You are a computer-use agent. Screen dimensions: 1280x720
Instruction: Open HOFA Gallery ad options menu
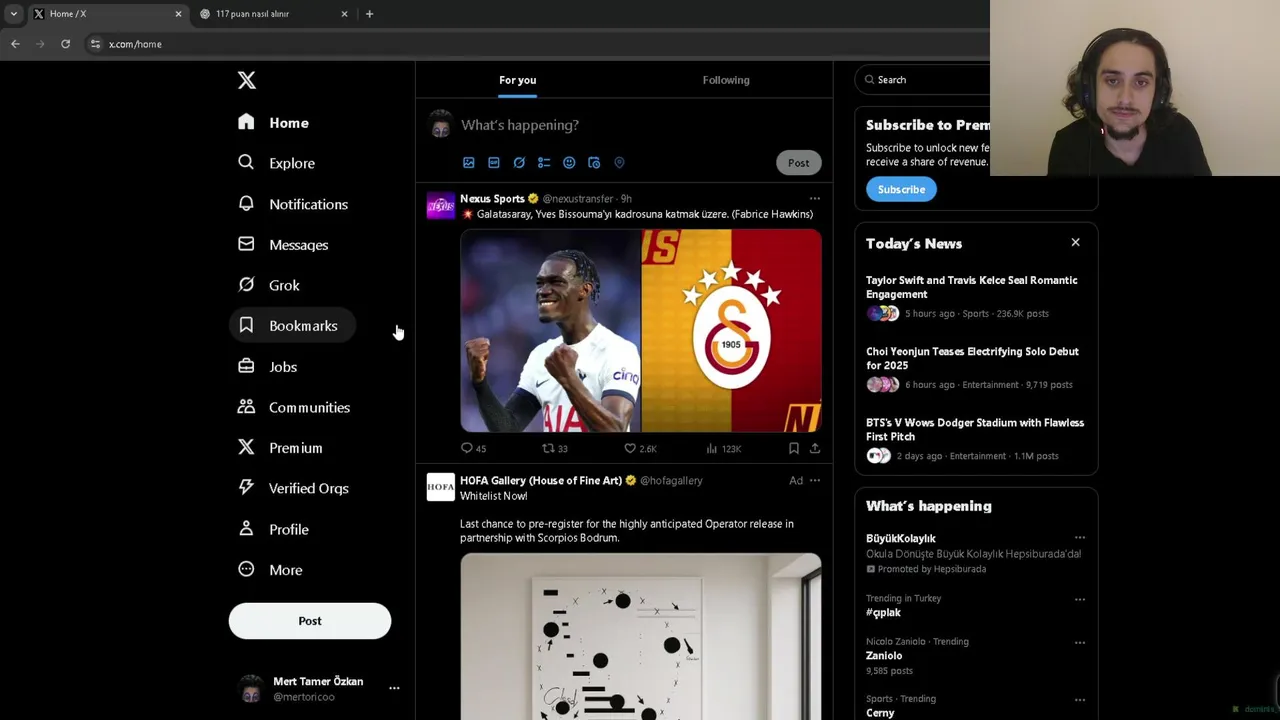814,481
